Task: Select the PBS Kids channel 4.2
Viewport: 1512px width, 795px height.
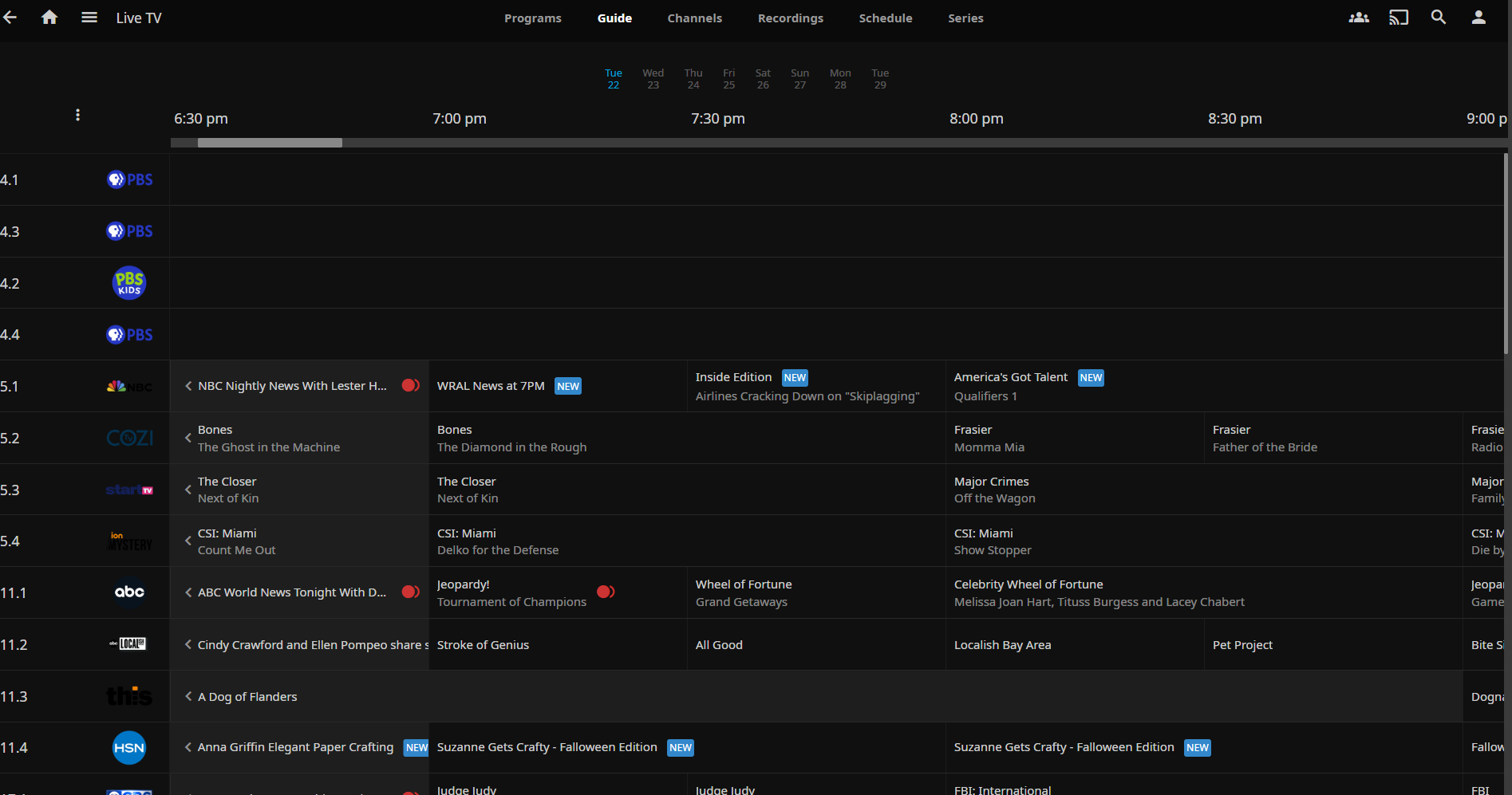Action: click(x=129, y=283)
